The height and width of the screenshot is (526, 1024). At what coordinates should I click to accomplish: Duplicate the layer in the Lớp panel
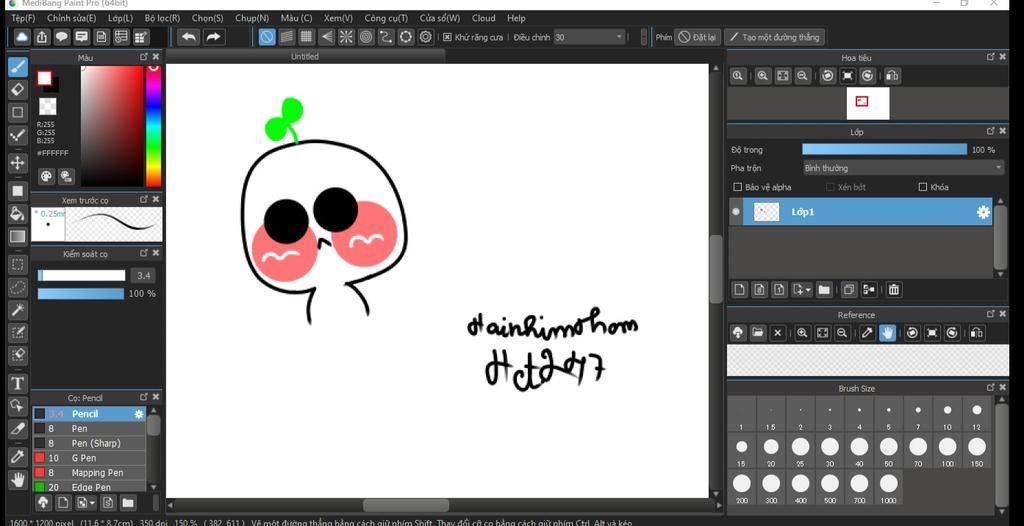click(849, 289)
